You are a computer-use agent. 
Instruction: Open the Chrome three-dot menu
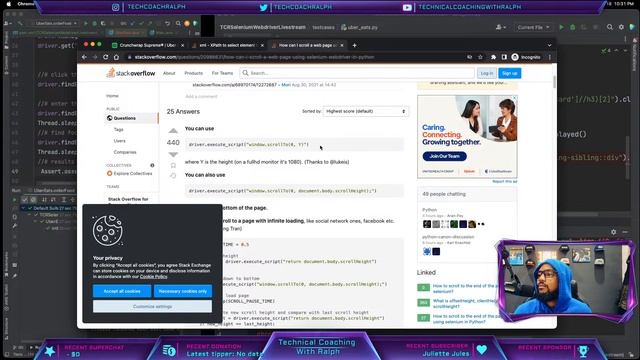549,57
